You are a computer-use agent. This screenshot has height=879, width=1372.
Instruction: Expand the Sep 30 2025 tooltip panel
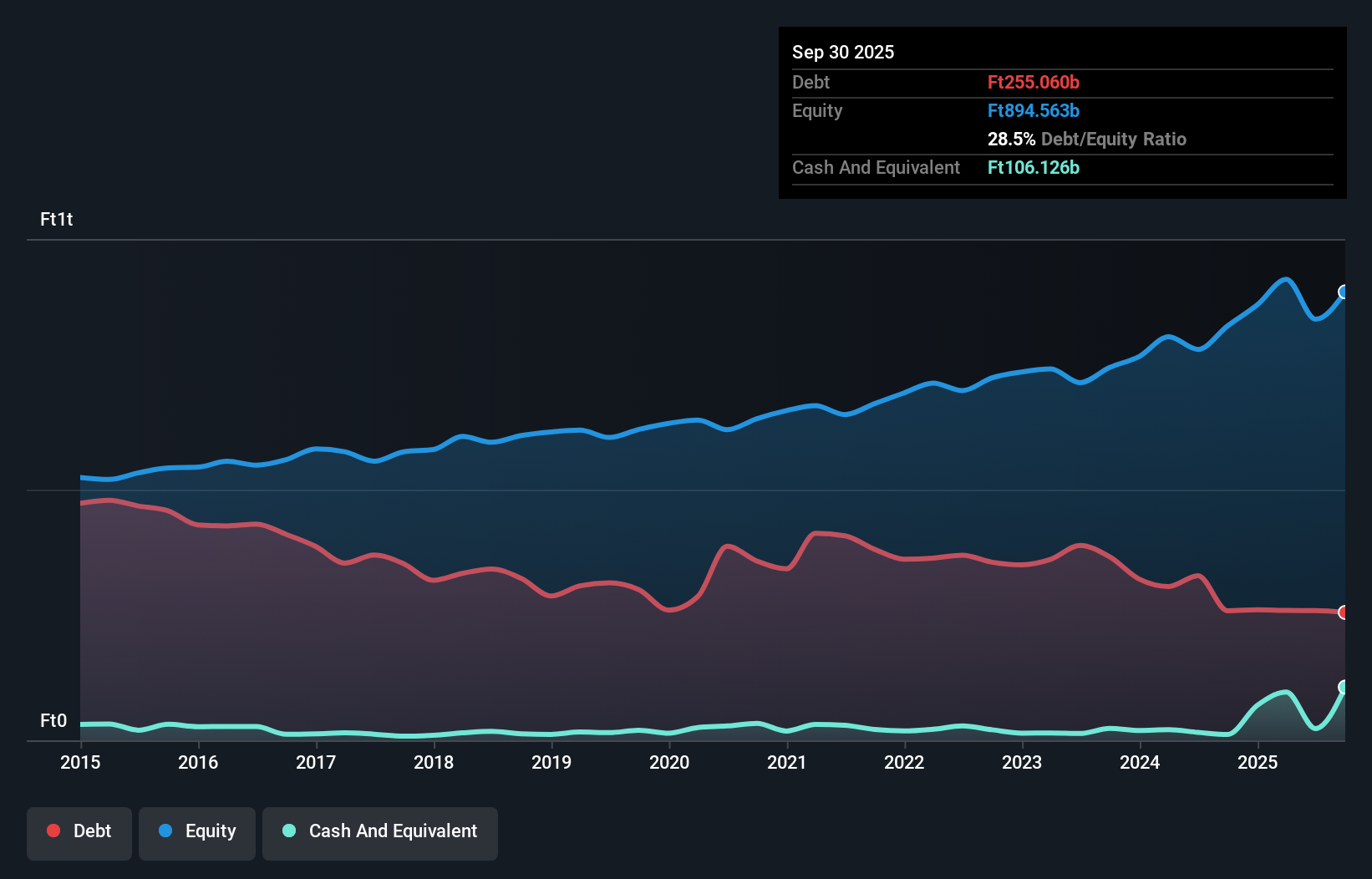coord(843,52)
